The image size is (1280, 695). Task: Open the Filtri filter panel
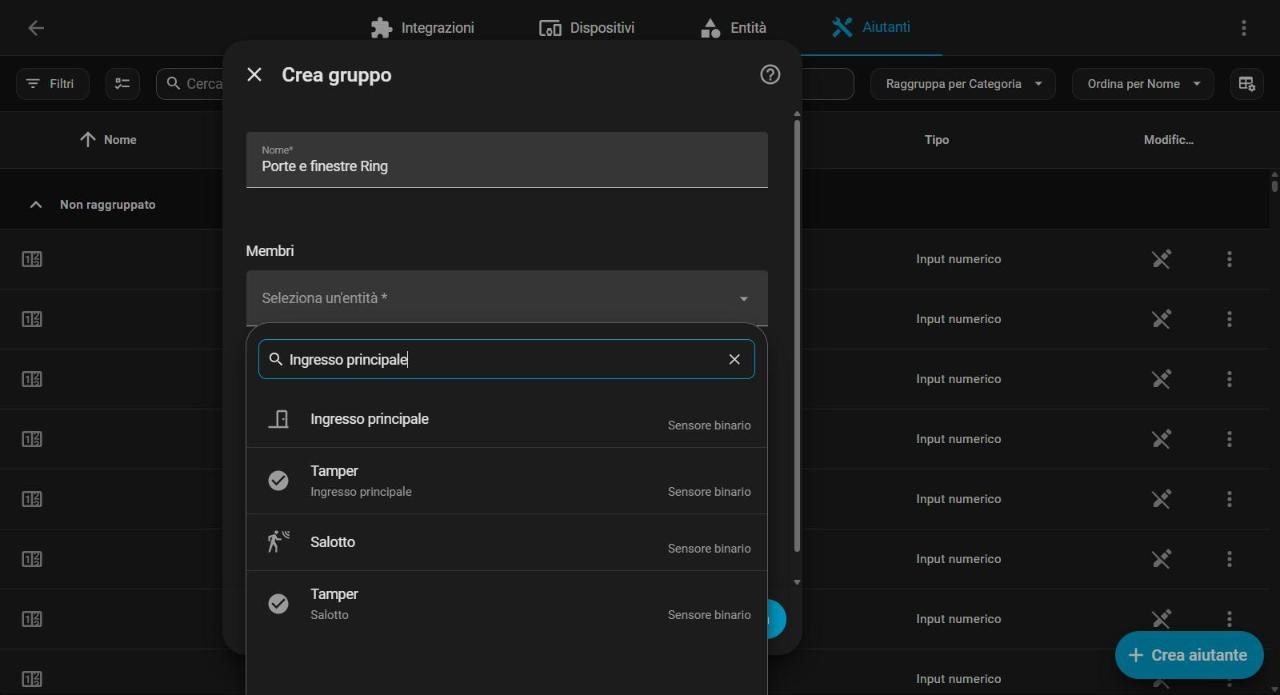(52, 84)
